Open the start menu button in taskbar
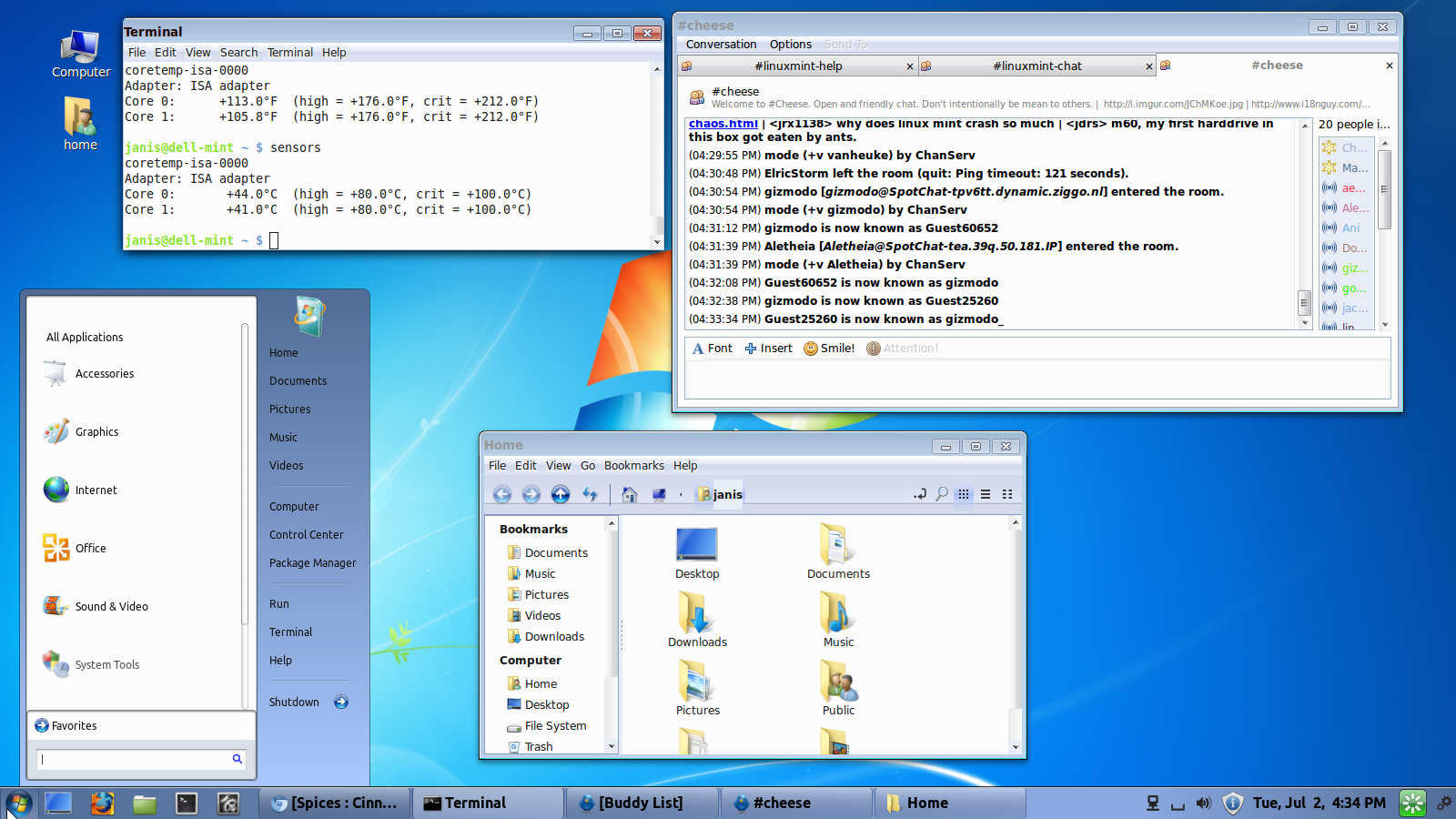The image size is (1456, 819). [x=18, y=803]
